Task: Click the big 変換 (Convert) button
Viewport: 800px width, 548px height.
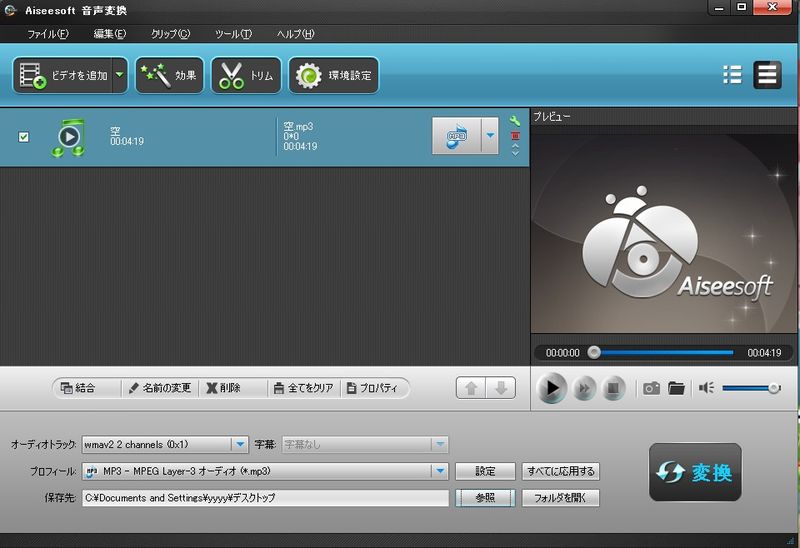Action: (695, 472)
